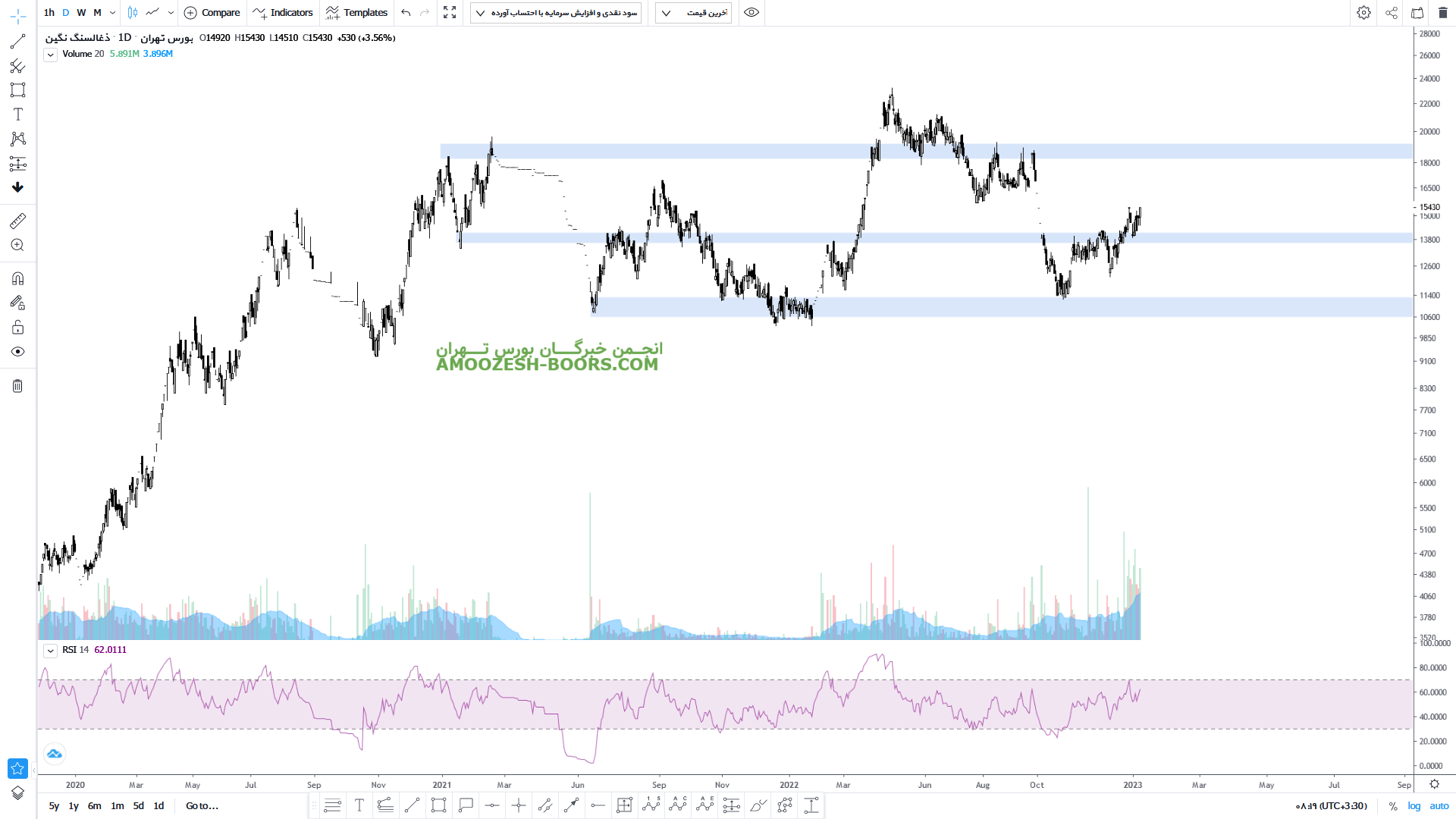Open the Indicators menu
Screen dimensions: 1456x819
pos(284,12)
